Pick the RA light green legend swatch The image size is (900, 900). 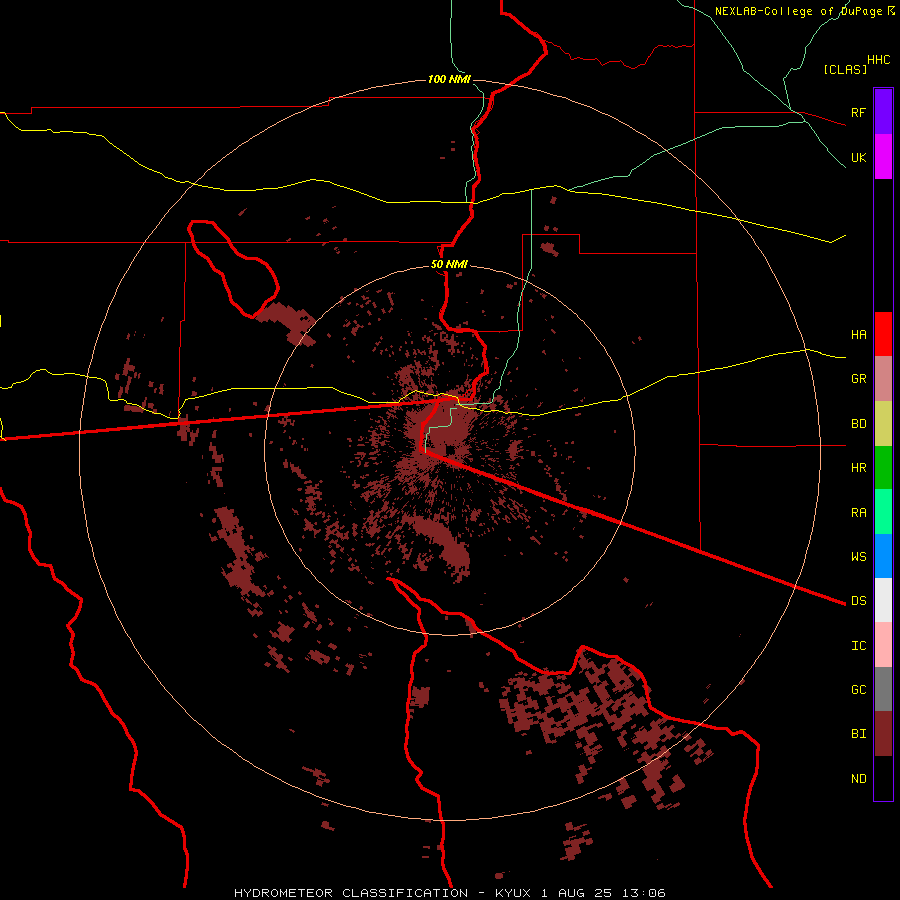[x=883, y=512]
